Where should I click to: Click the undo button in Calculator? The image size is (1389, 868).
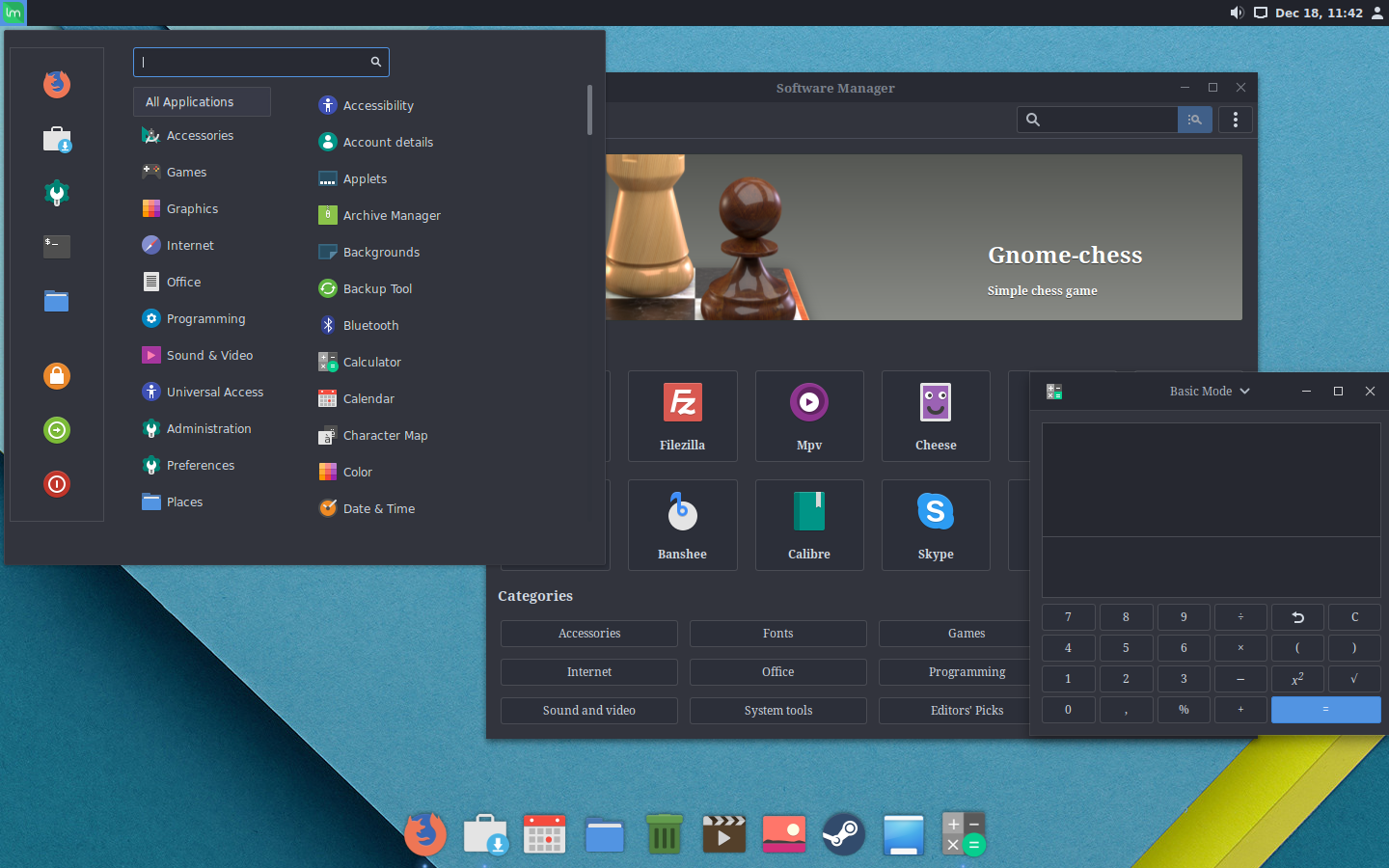coord(1297,617)
